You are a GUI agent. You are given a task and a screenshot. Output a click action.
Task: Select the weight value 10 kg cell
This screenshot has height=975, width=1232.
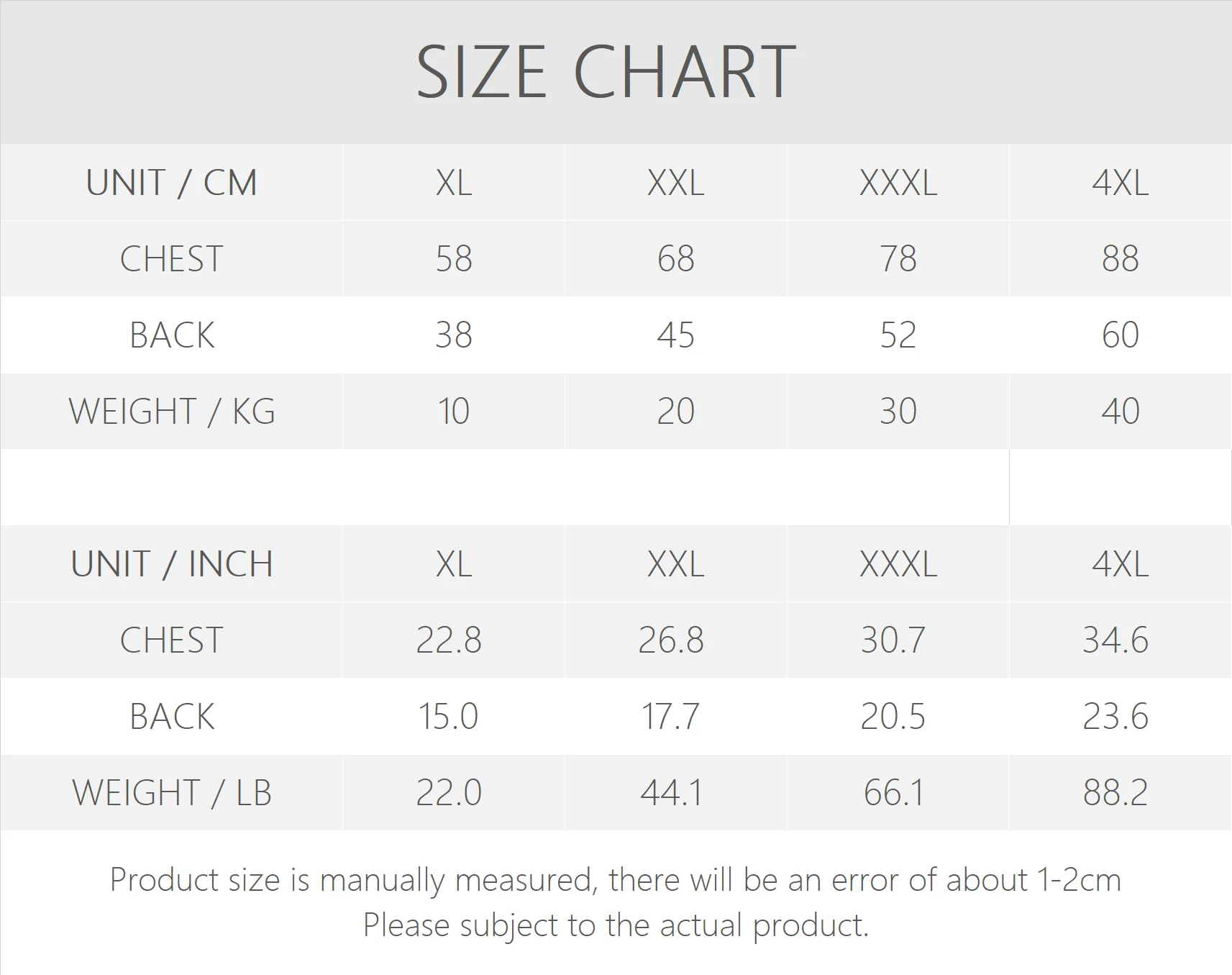[454, 412]
